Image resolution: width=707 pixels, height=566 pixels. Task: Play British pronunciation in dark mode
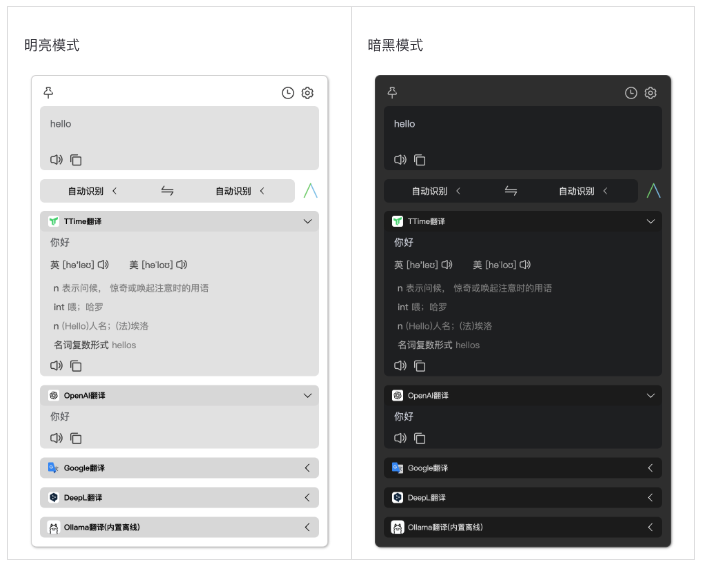pos(447,265)
